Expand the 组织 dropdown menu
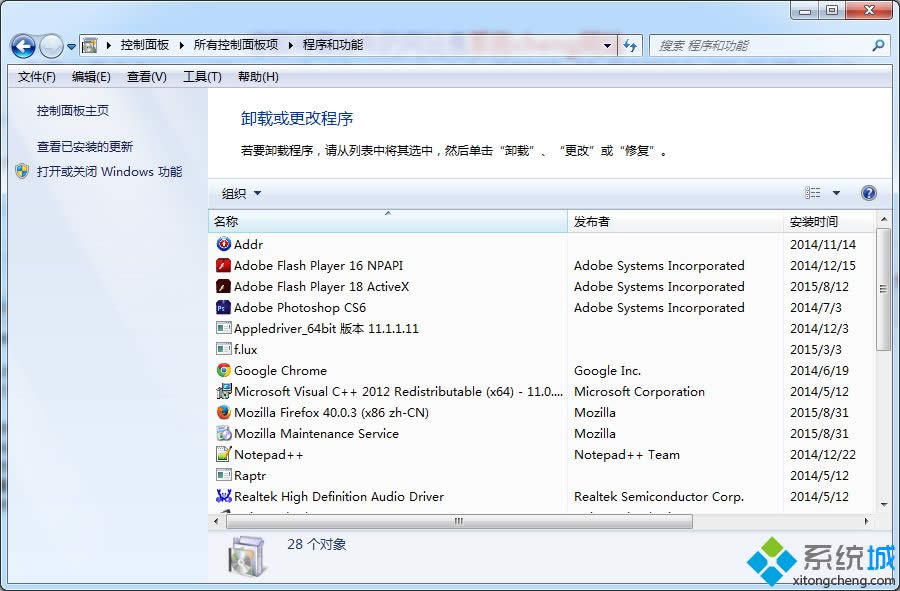Screen dimensions: 900x591 click(241, 194)
